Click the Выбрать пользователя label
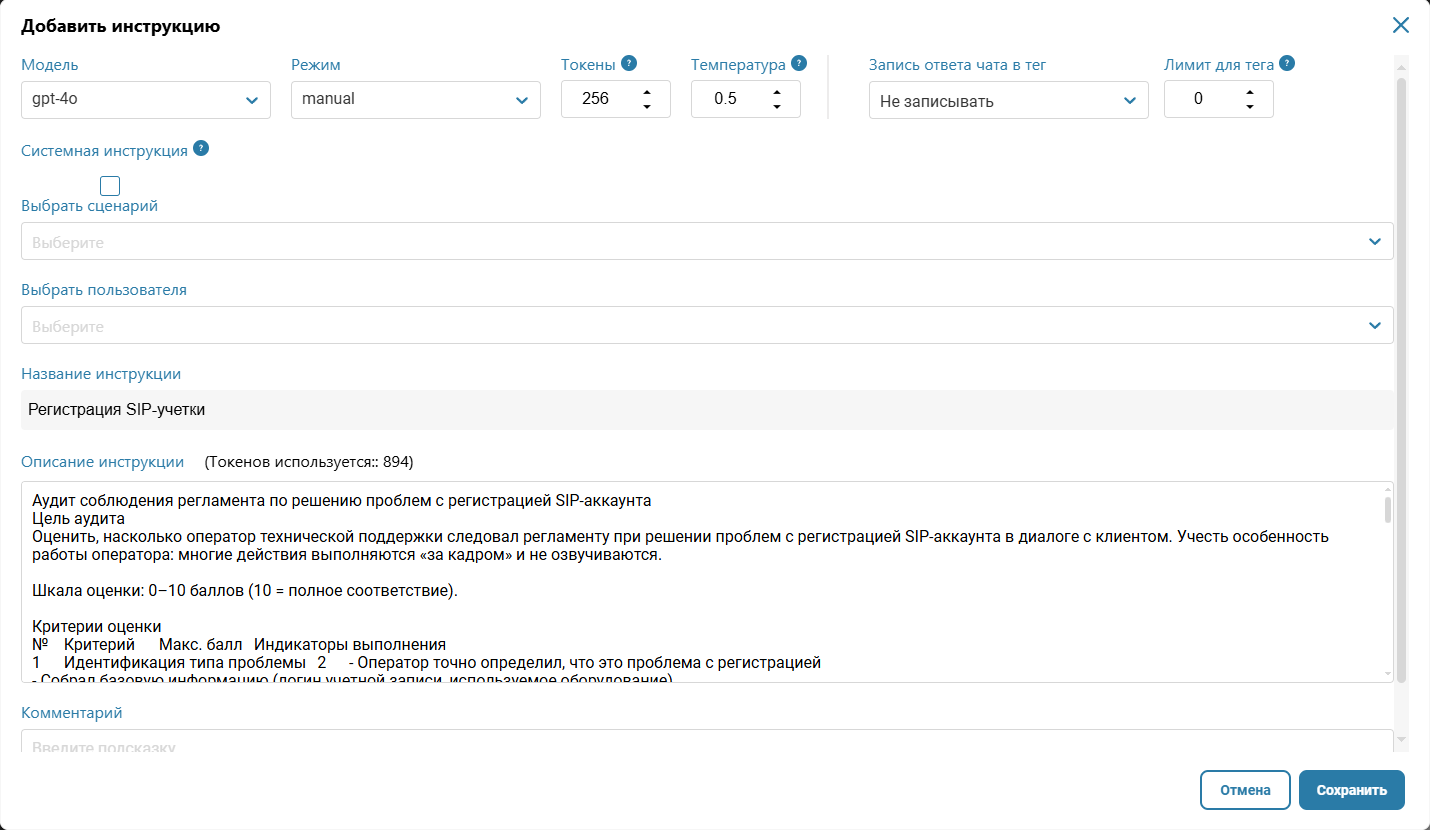The width and height of the screenshot is (1430, 830). point(104,290)
